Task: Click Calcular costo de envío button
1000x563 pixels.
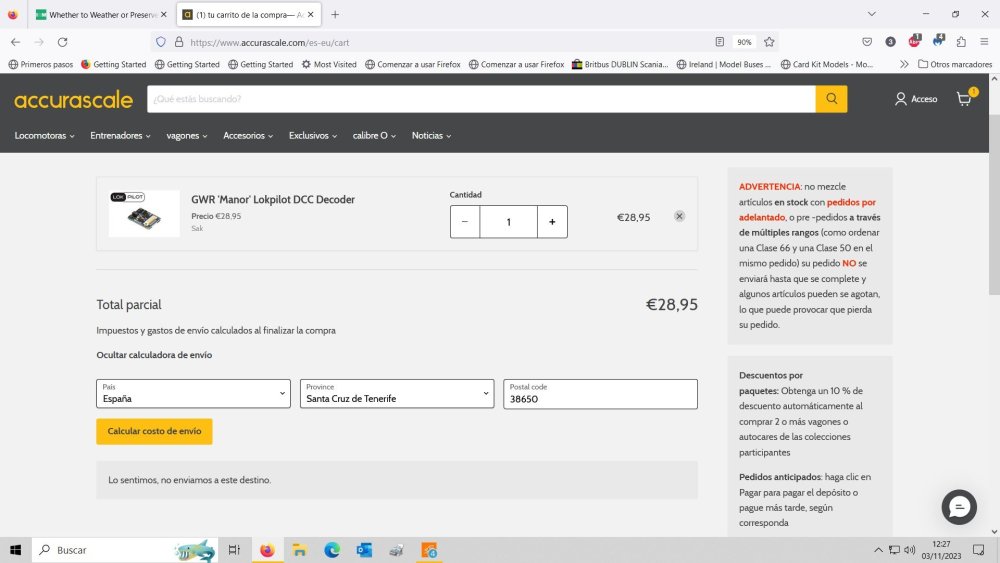Action: [x=154, y=431]
